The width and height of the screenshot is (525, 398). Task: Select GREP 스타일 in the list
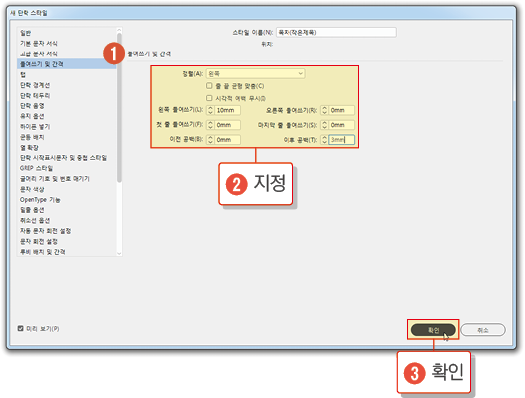tap(36, 168)
